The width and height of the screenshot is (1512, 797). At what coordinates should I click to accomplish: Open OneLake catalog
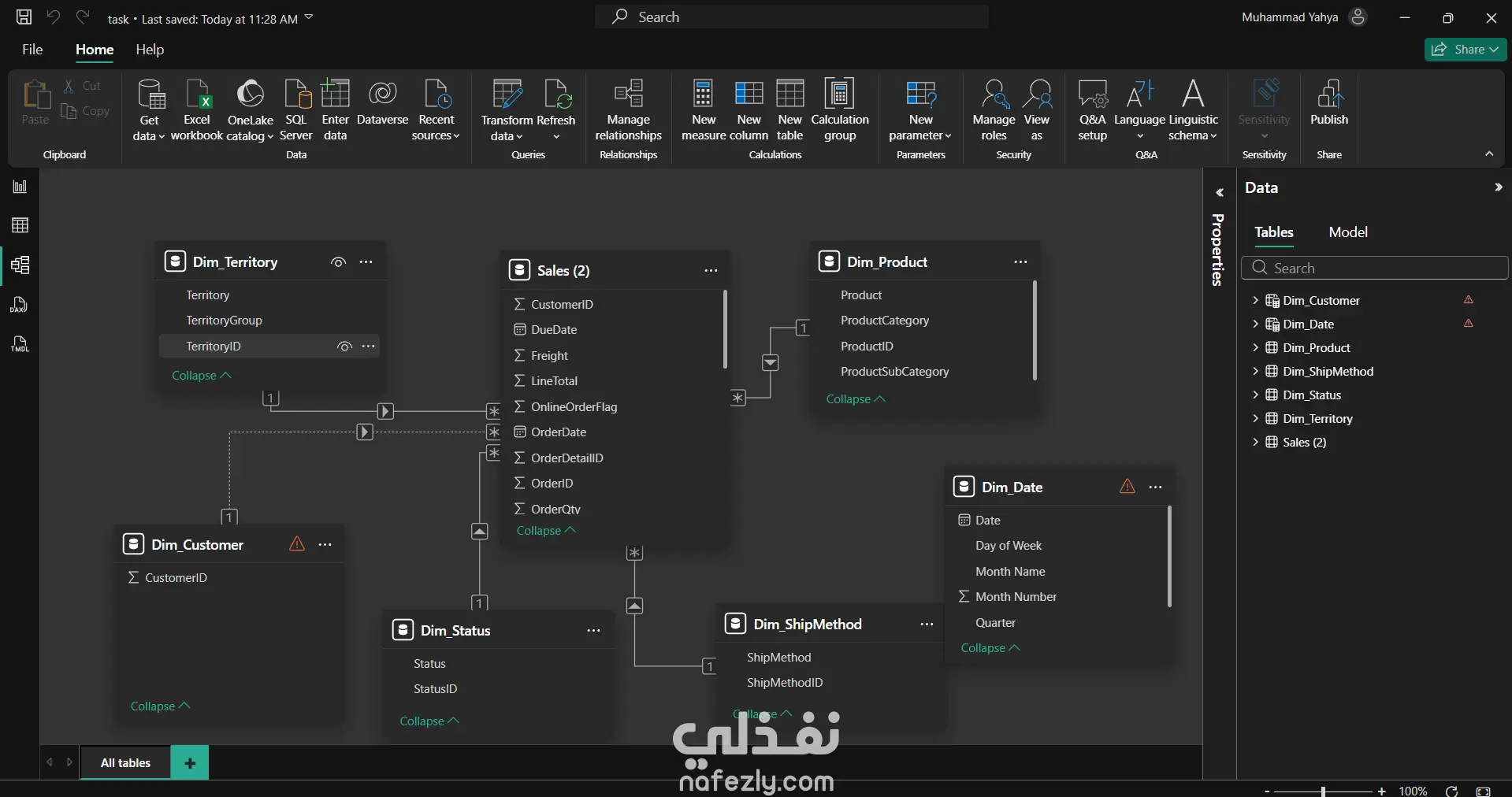pyautogui.click(x=250, y=110)
